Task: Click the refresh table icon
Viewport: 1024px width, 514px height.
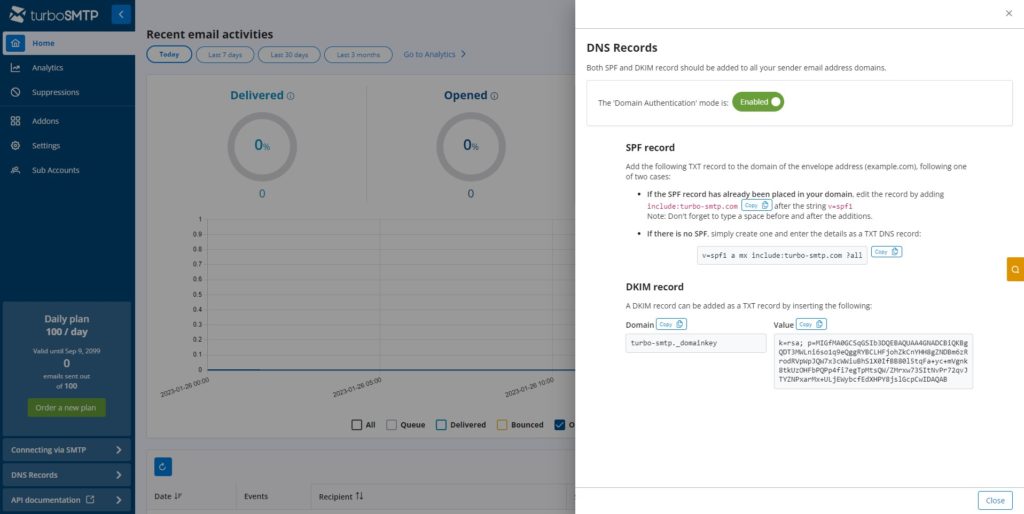Action: coord(163,466)
